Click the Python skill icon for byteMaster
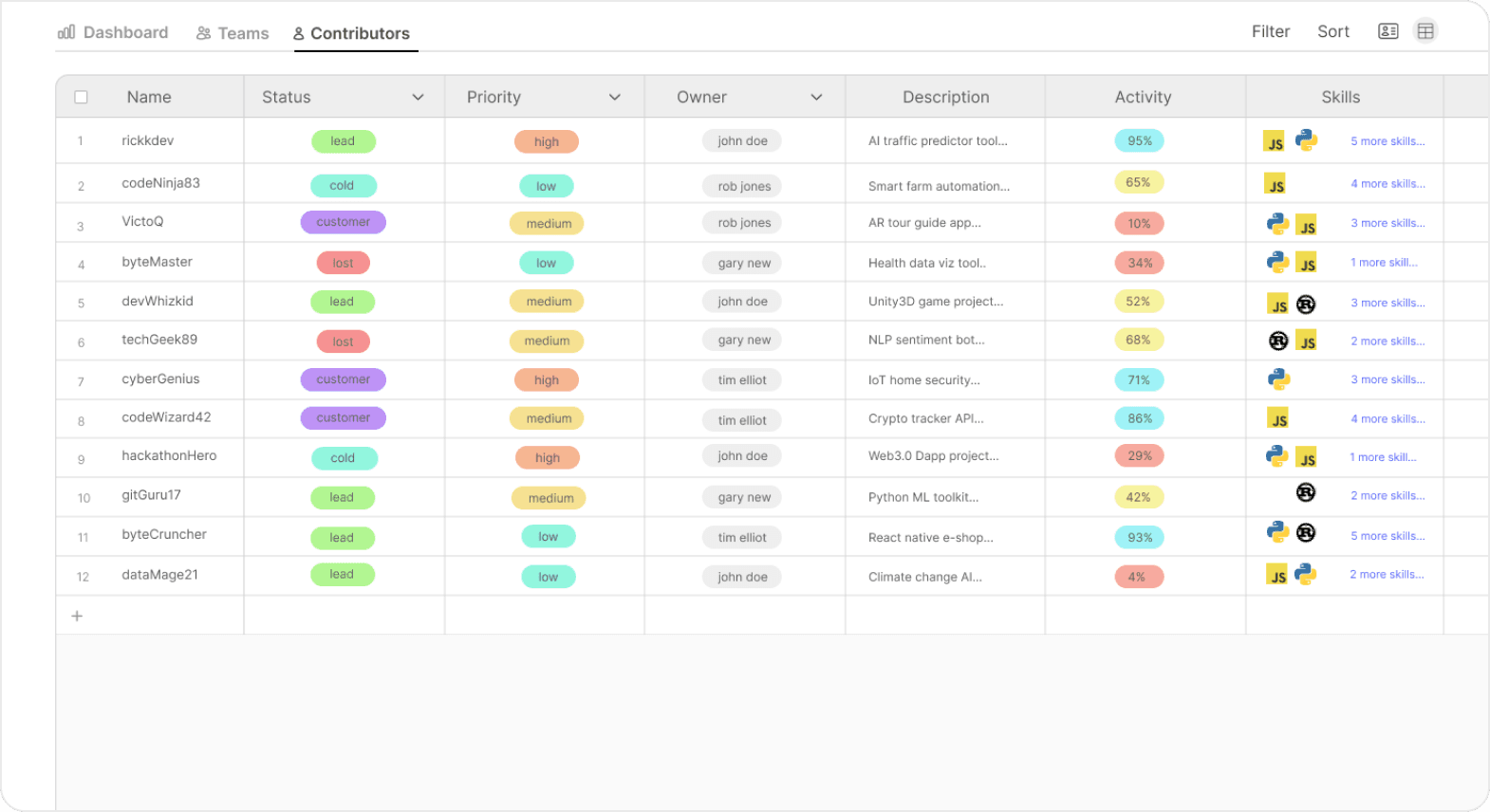 (x=1277, y=262)
